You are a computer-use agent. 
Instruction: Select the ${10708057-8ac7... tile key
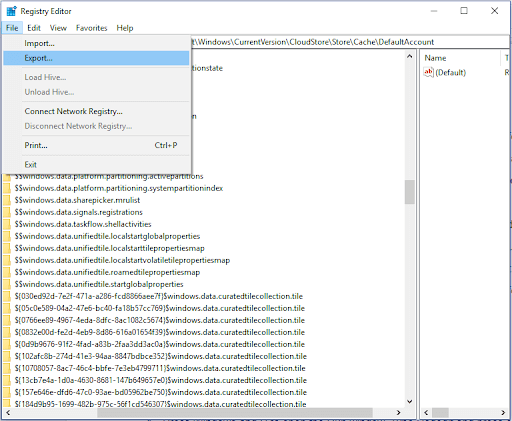(x=160, y=368)
